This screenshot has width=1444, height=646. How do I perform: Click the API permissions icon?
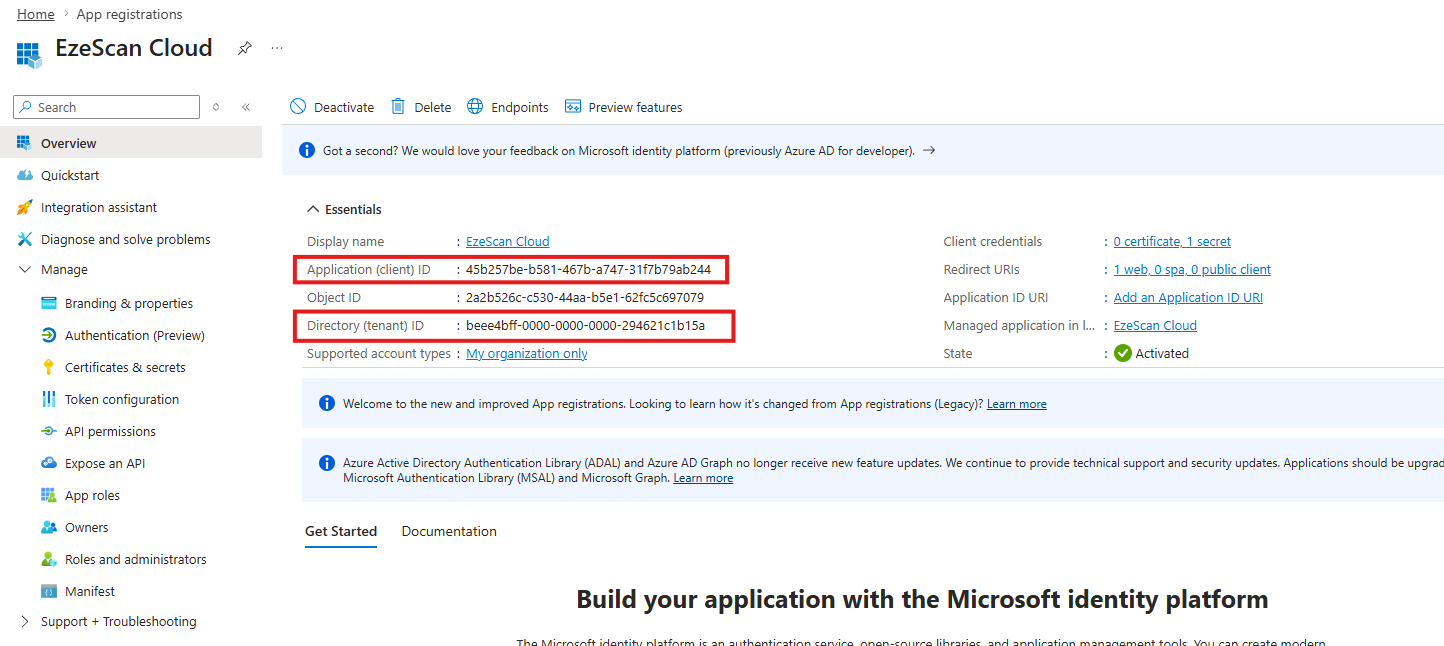(49, 431)
